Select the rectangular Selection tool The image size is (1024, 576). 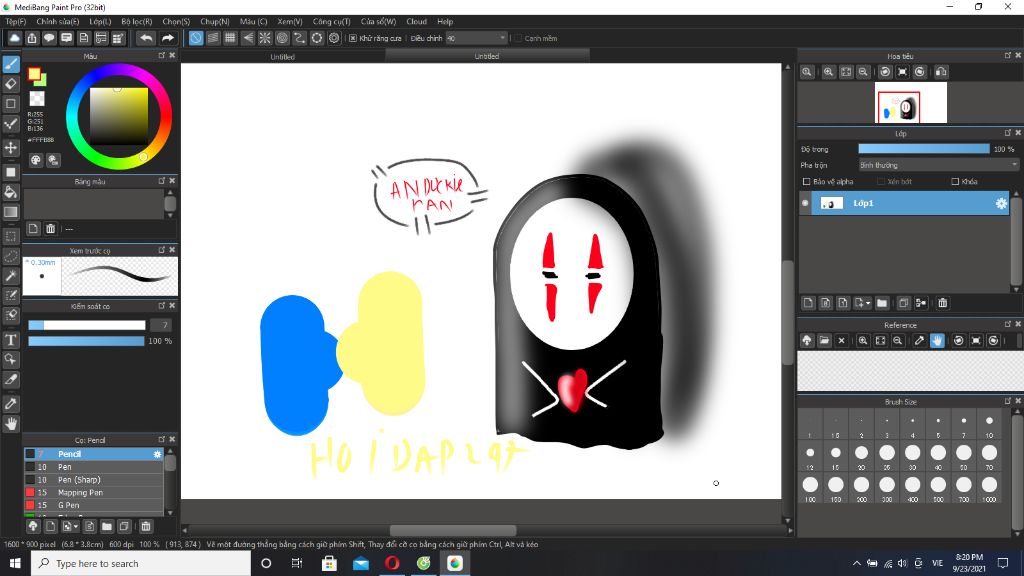point(11,236)
